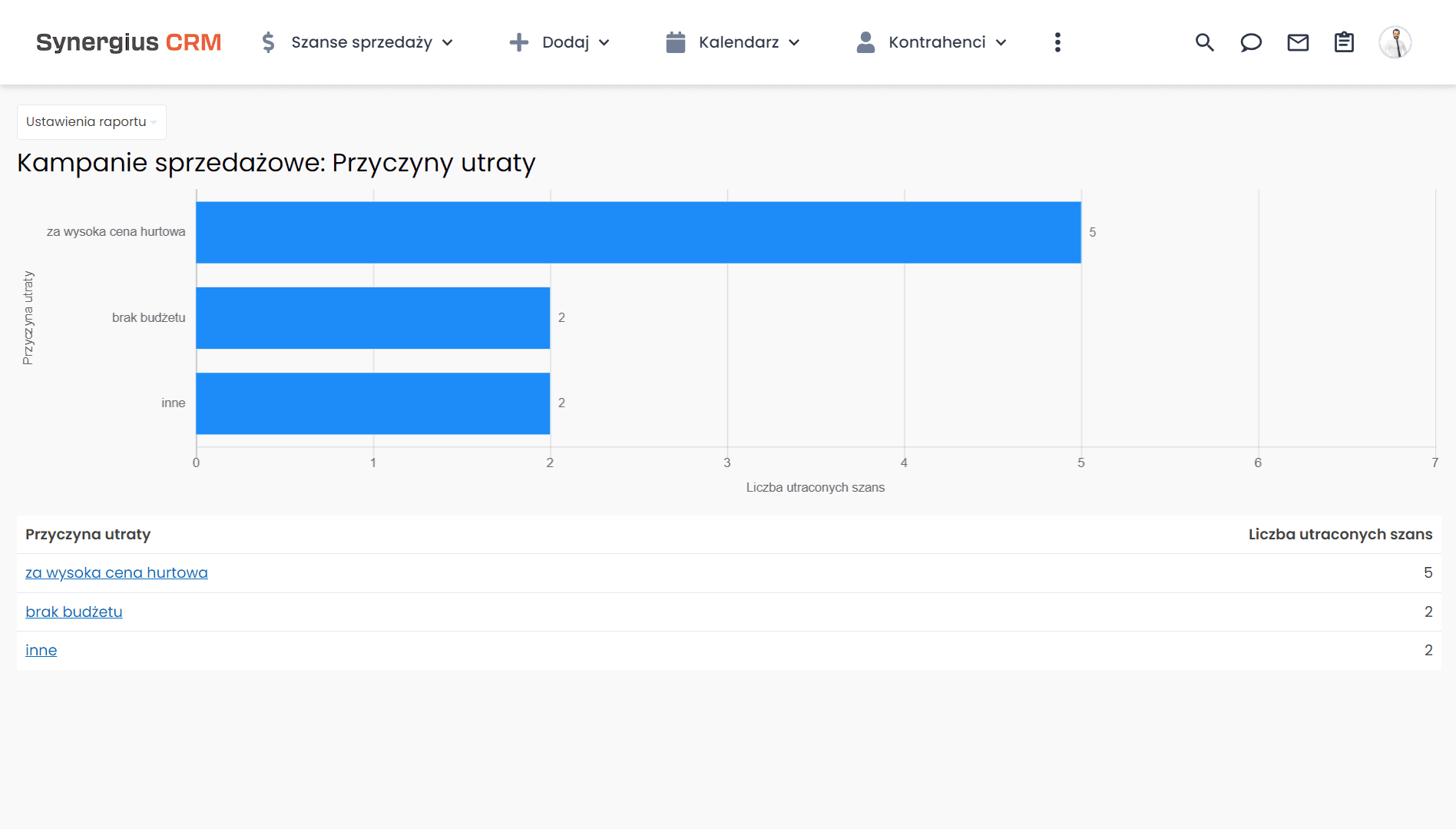
Task: Click the person icon next to Kontrahenci
Action: tap(865, 42)
